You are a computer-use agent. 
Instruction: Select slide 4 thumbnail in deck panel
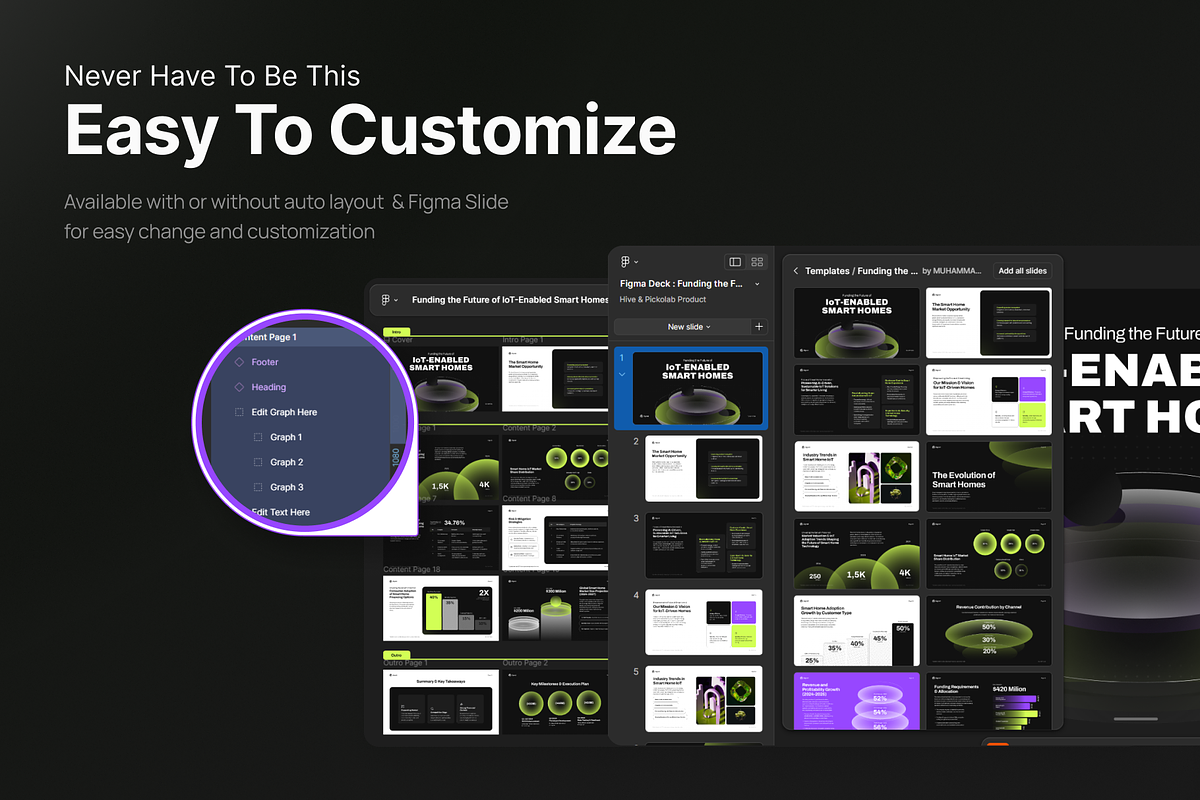[x=704, y=622]
